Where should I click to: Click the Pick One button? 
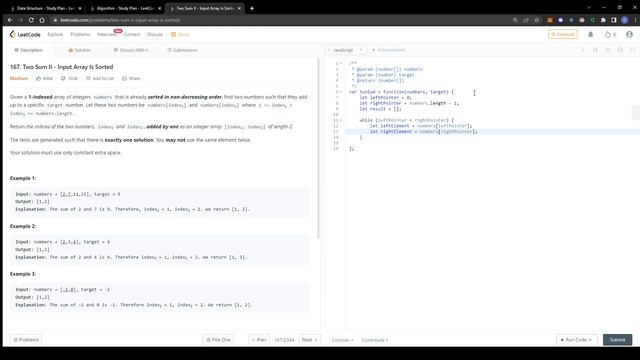tap(218, 340)
